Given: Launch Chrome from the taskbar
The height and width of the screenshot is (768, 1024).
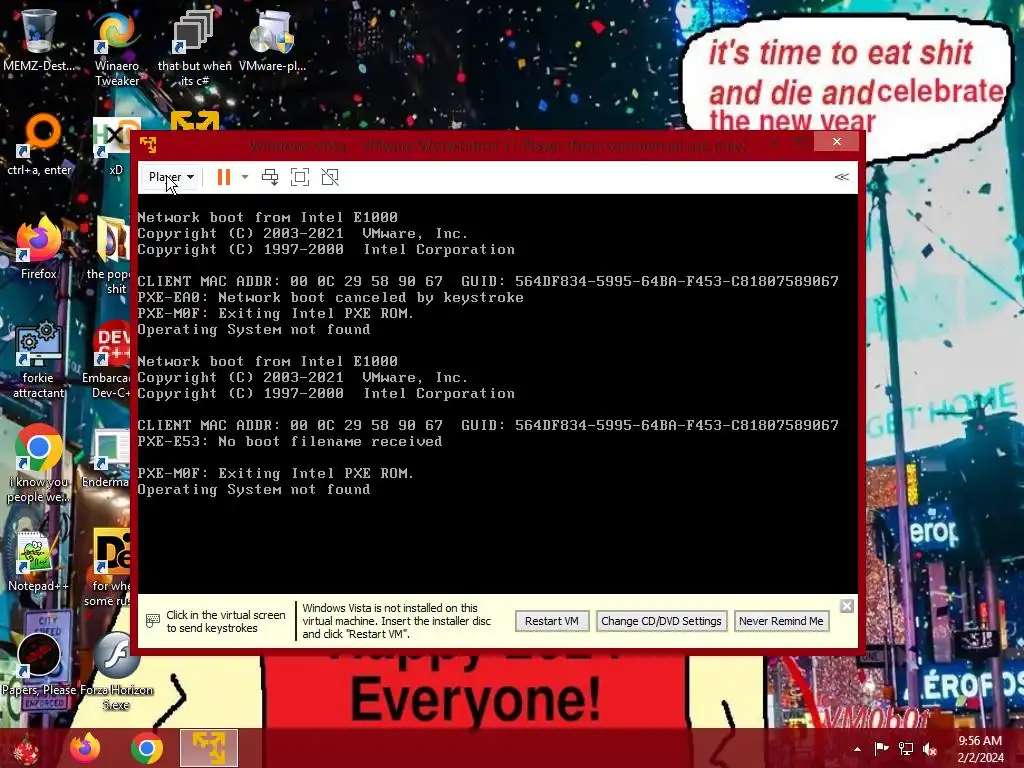Looking at the screenshot, I should click(x=146, y=748).
